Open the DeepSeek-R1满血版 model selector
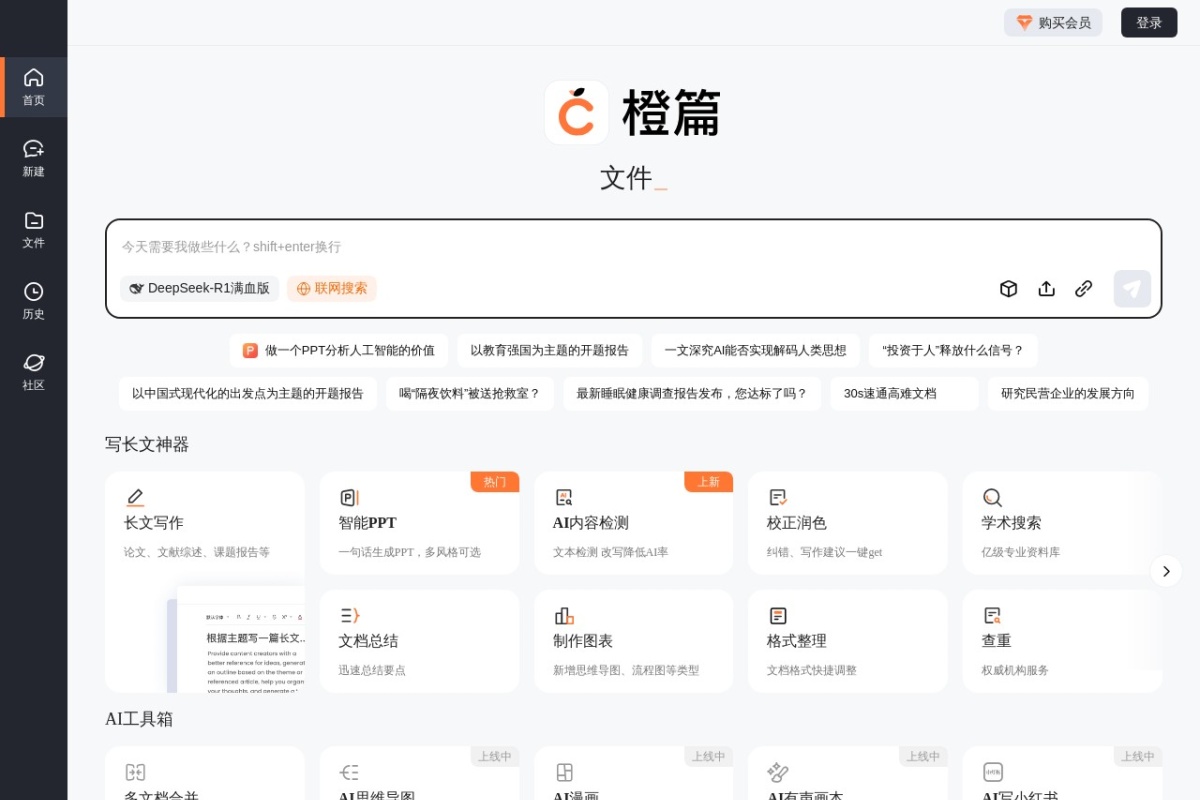 (199, 288)
